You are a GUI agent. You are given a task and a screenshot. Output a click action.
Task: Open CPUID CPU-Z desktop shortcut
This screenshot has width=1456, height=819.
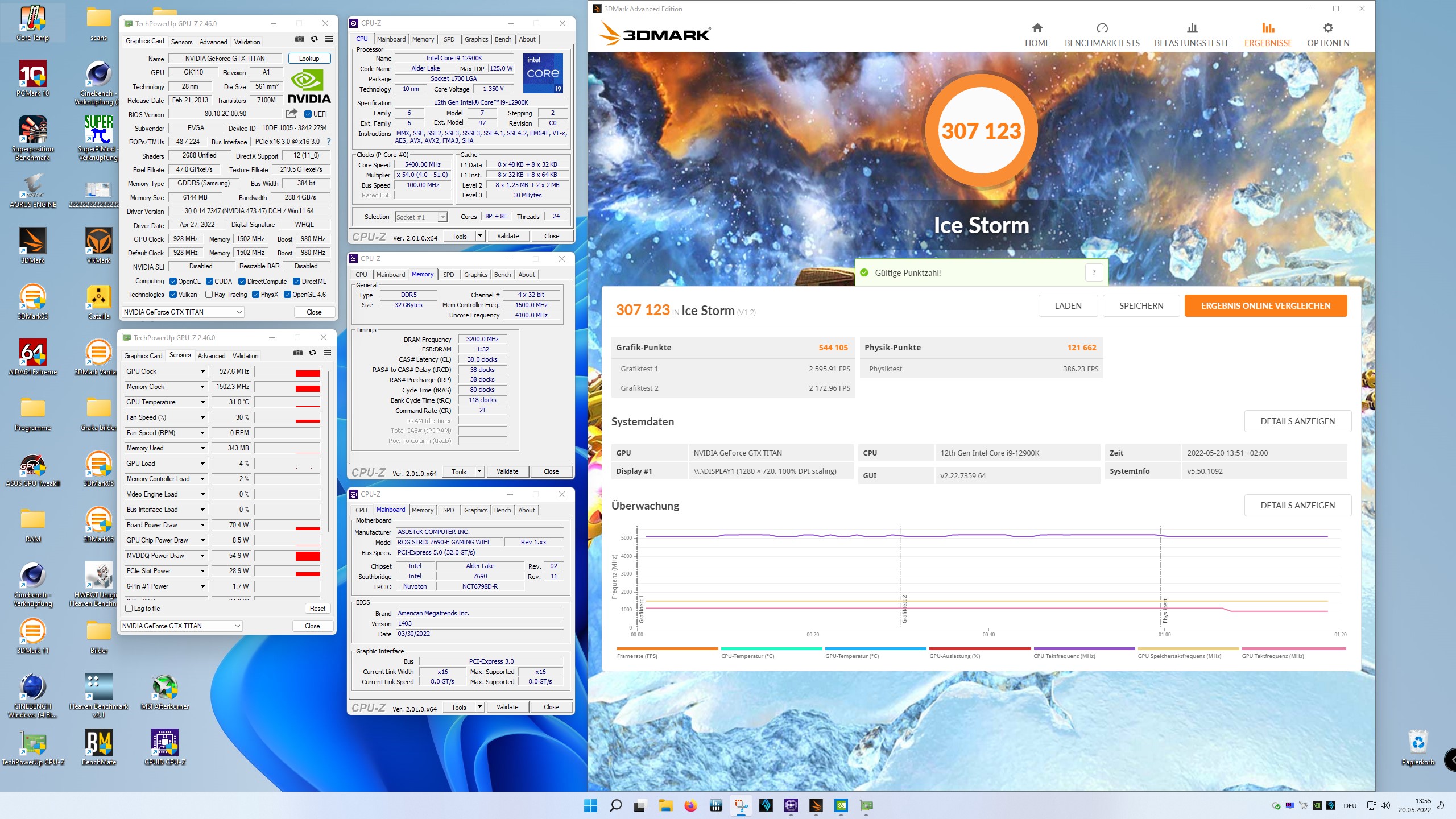[164, 747]
